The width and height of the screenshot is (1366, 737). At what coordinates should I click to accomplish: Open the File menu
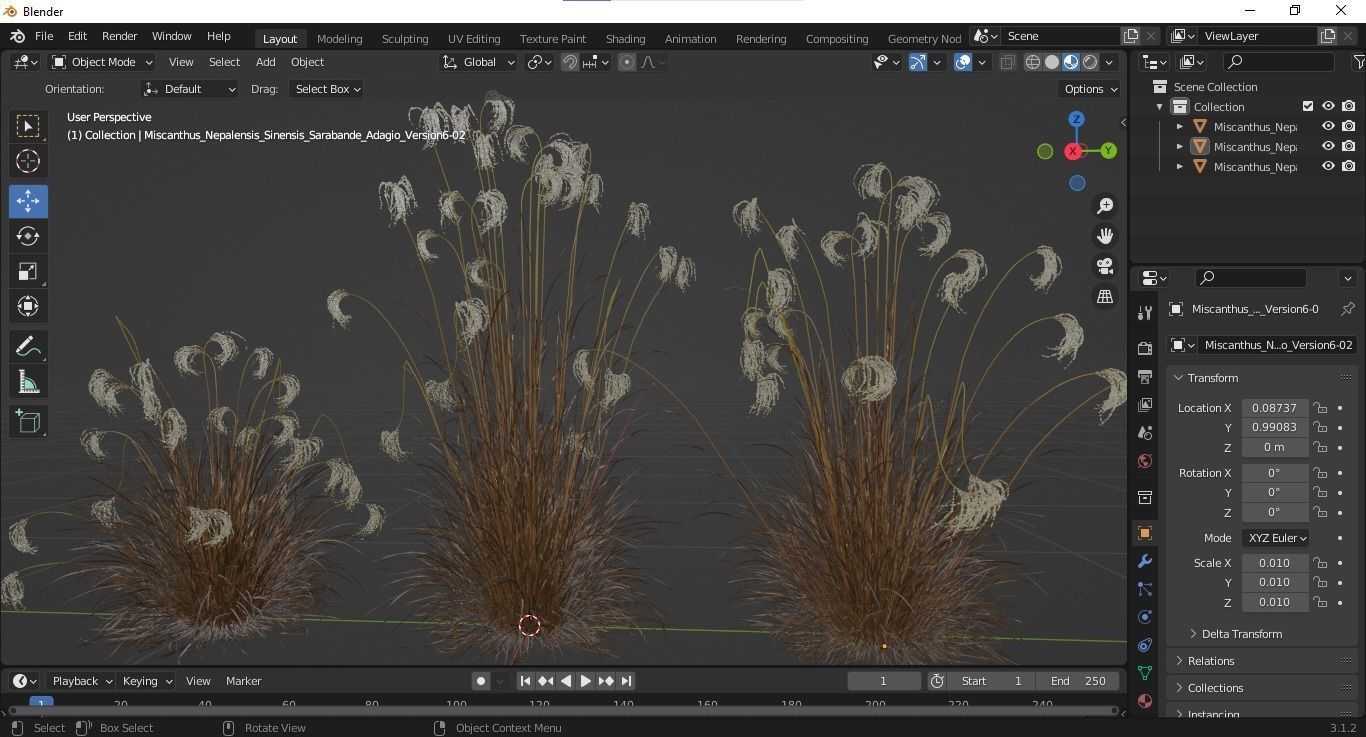(x=44, y=36)
